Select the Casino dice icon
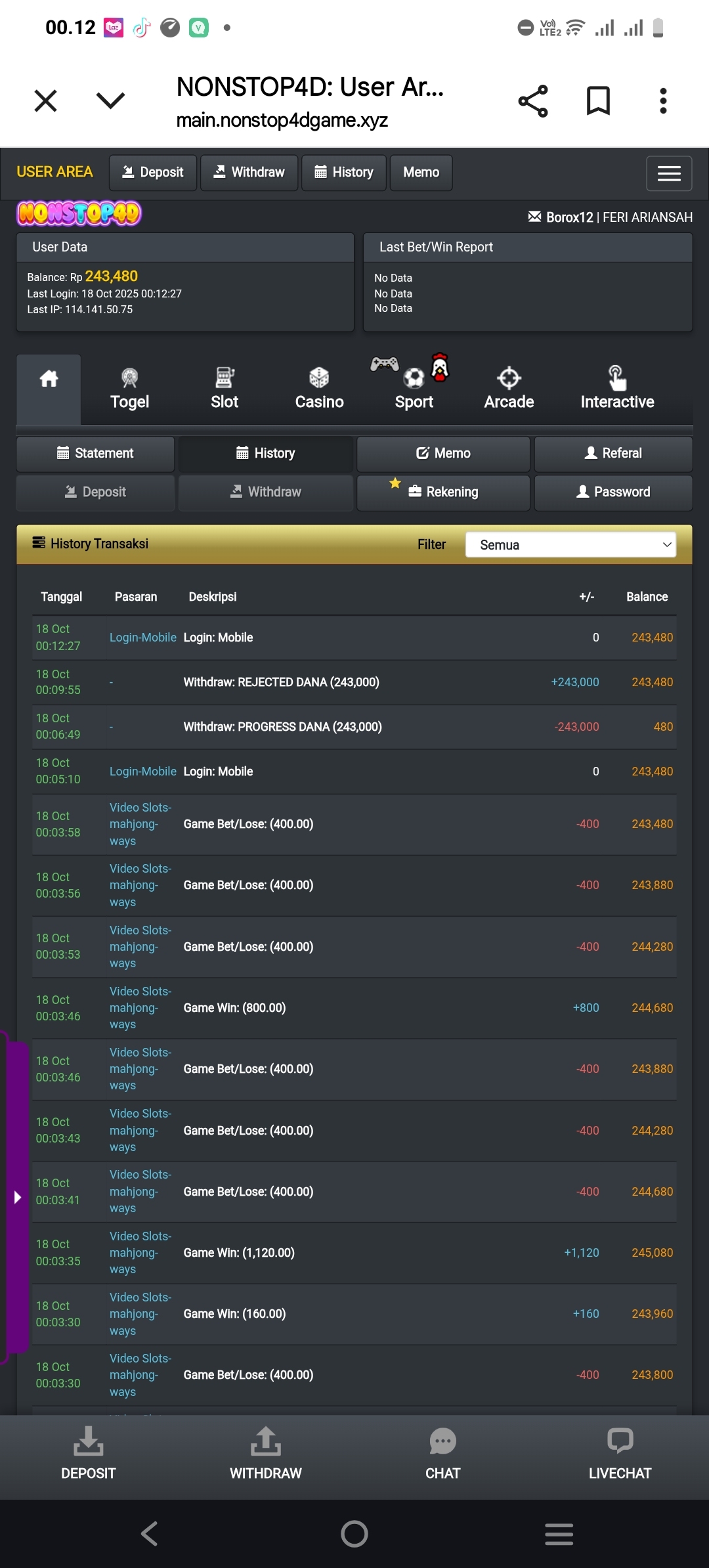The image size is (709, 1568). (x=319, y=378)
